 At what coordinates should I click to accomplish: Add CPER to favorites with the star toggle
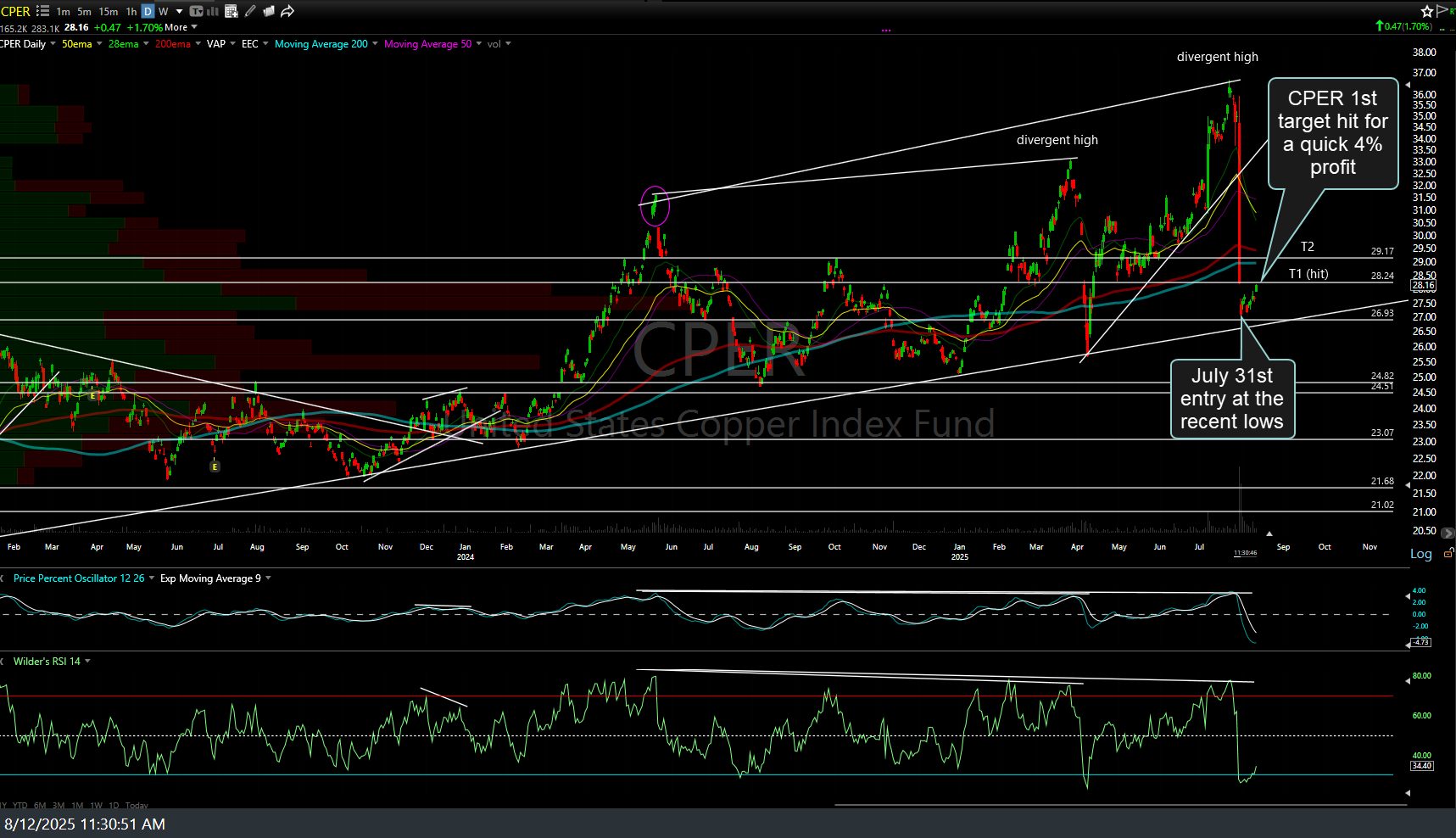click(x=1427, y=11)
